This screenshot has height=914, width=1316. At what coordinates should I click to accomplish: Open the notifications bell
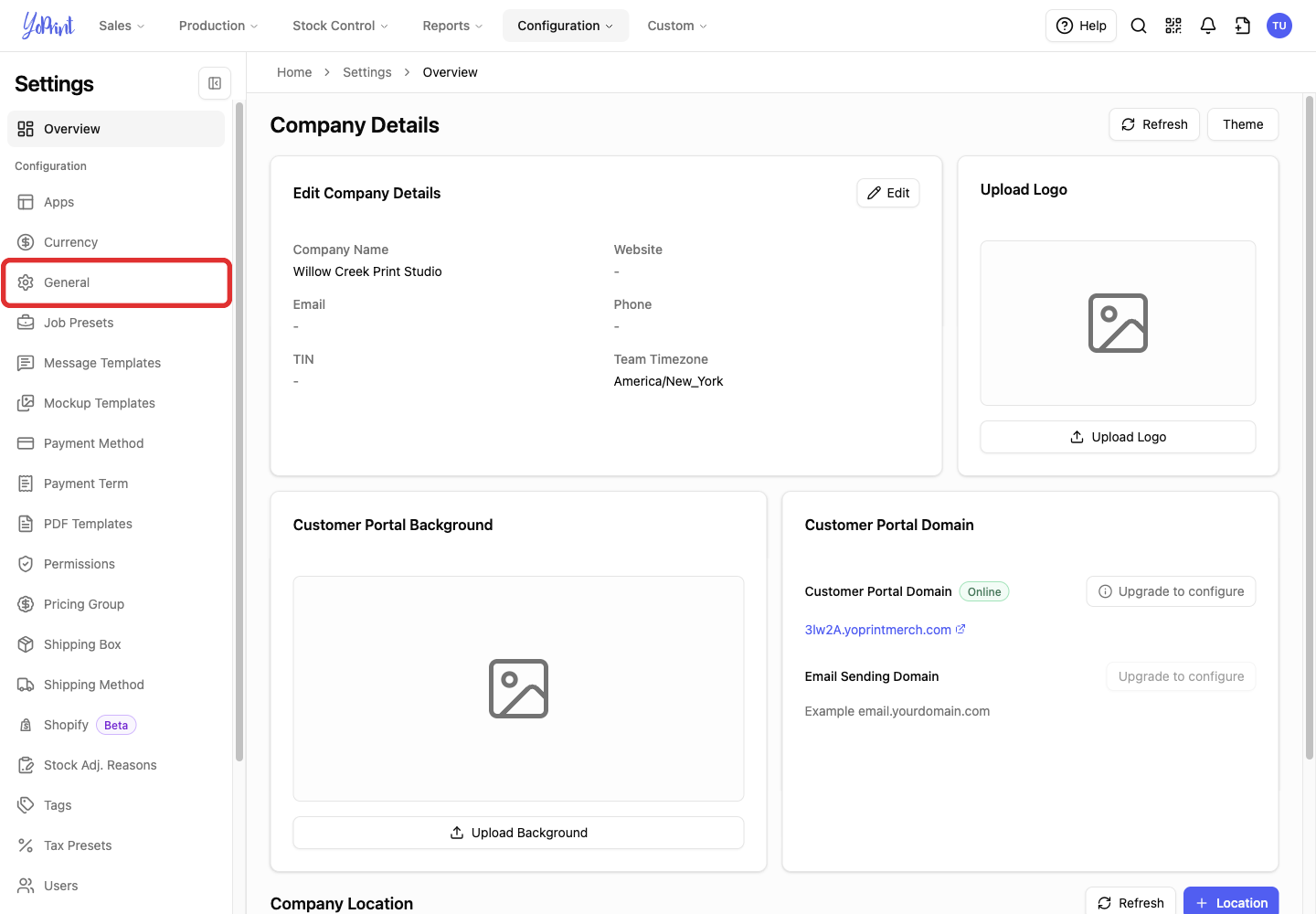1208,26
